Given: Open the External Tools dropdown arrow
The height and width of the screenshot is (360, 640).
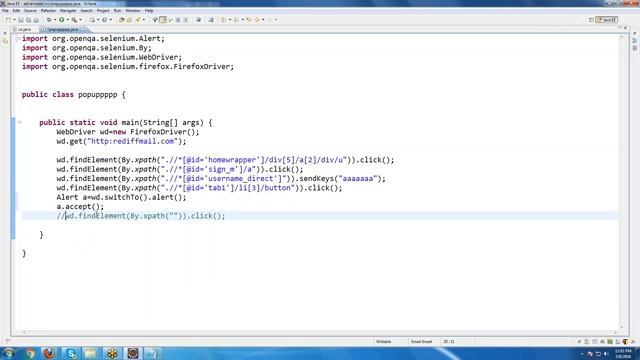Looking at the screenshot, I should (80, 20).
